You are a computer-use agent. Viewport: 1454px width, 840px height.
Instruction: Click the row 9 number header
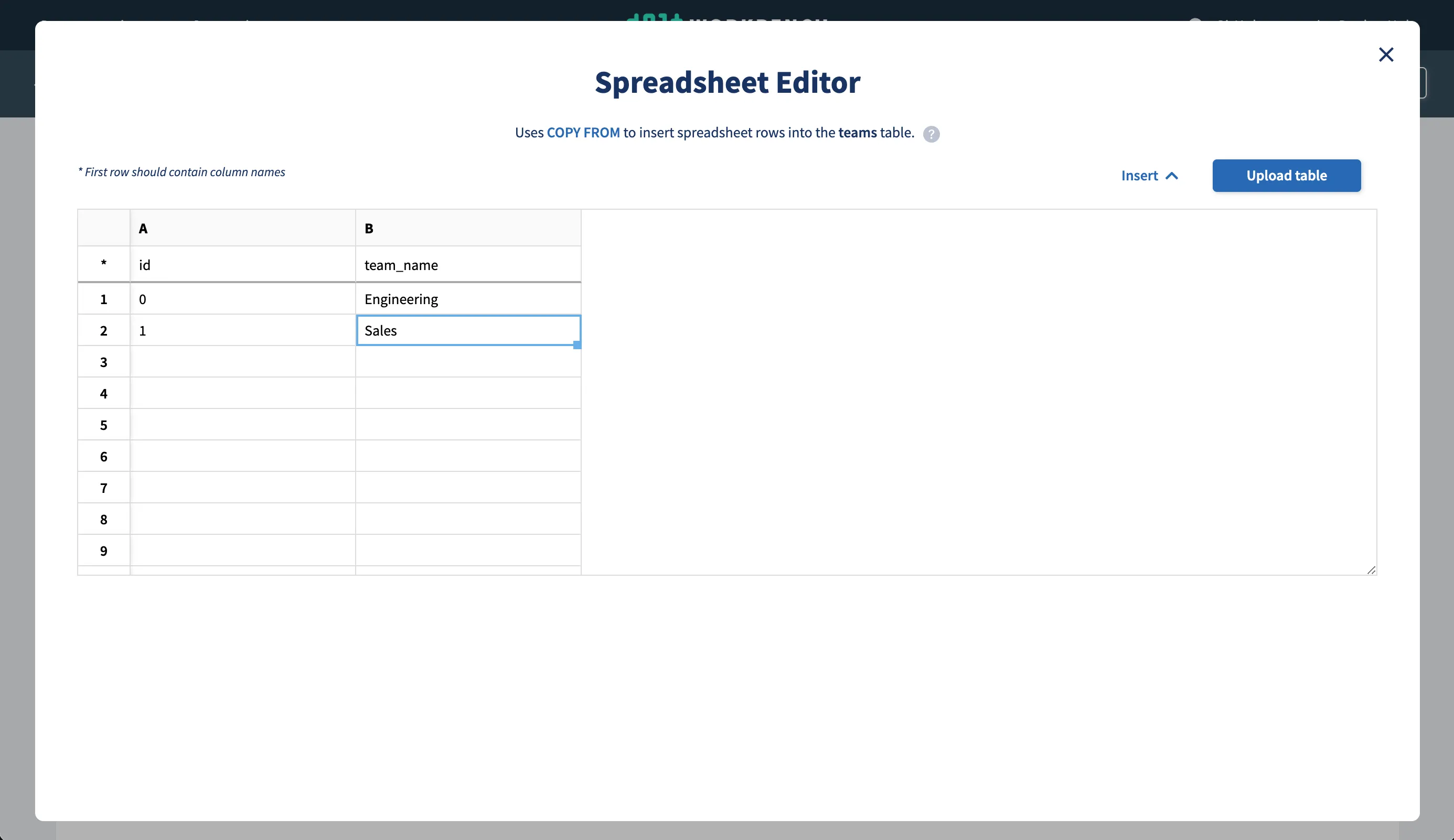[103, 551]
